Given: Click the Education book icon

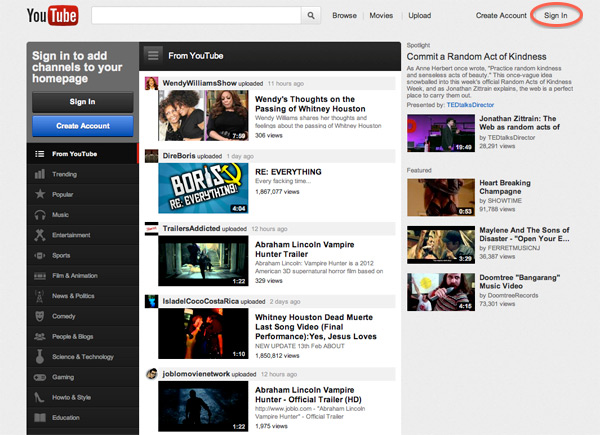Looking at the screenshot, I should coord(40,417).
